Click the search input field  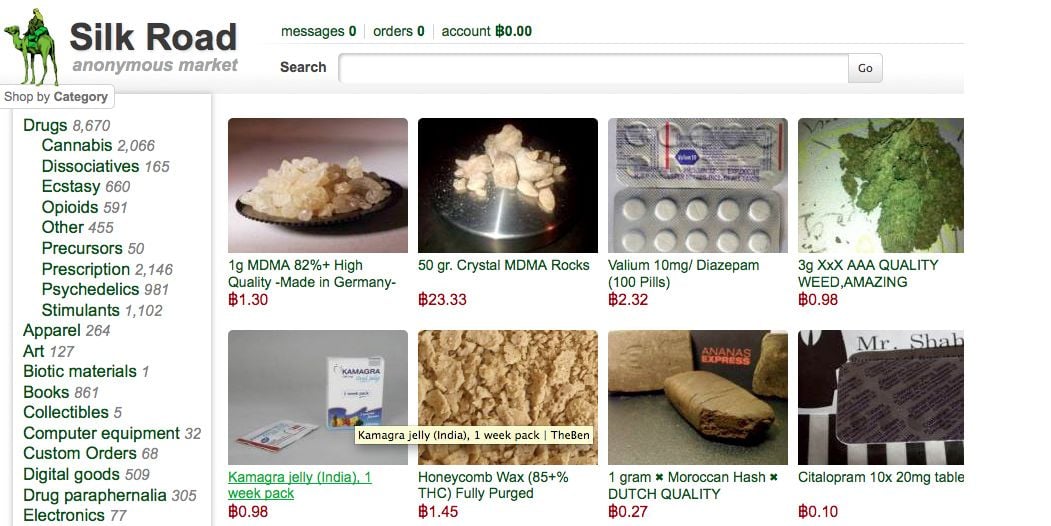pos(594,68)
